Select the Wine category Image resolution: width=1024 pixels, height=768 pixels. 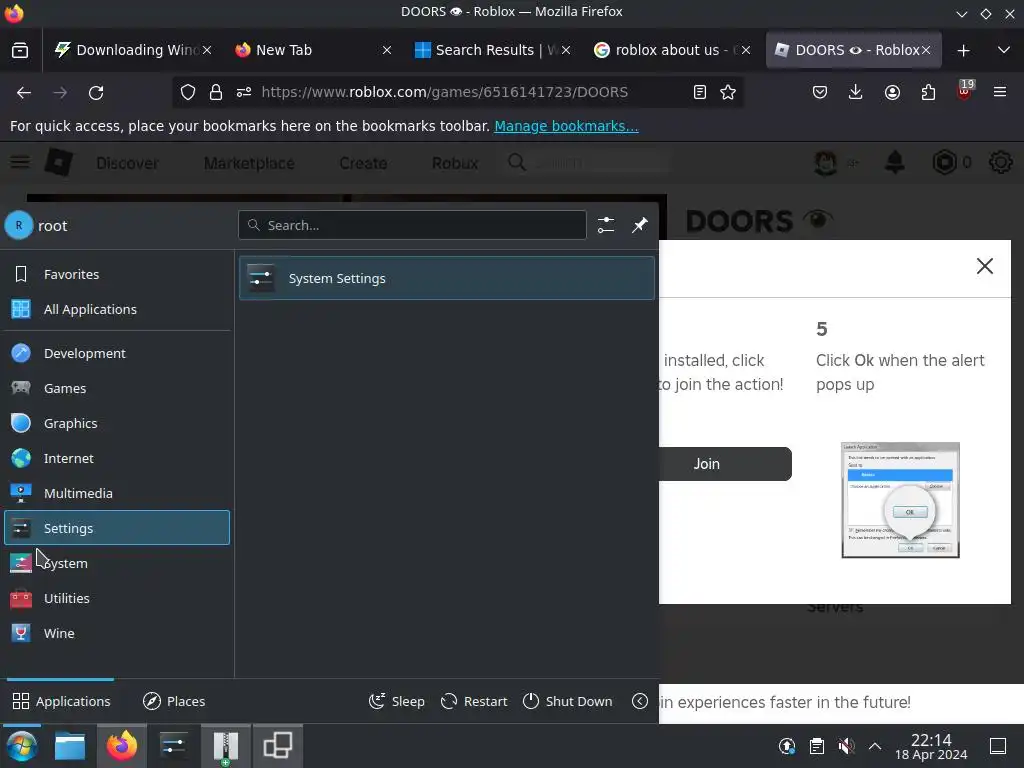[117, 633]
